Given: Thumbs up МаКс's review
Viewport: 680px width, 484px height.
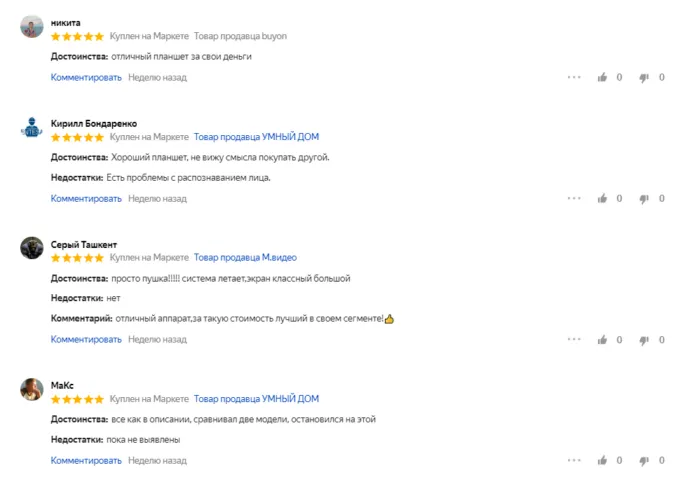Looking at the screenshot, I should point(602,461).
